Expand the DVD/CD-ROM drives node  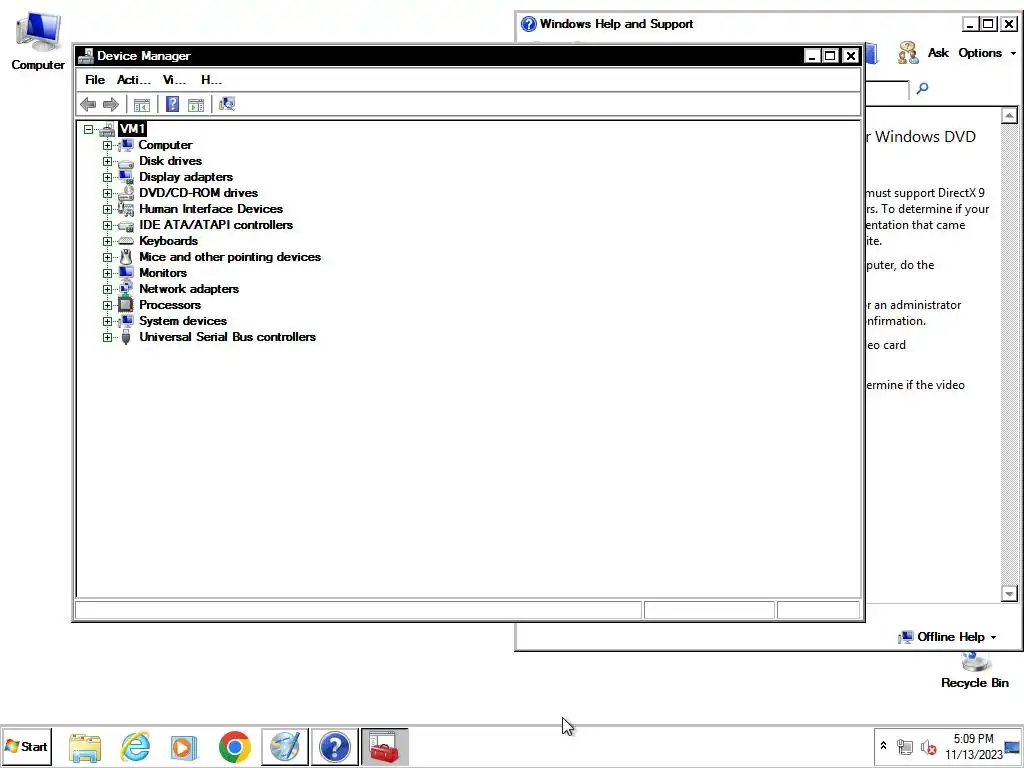pyautogui.click(x=107, y=193)
